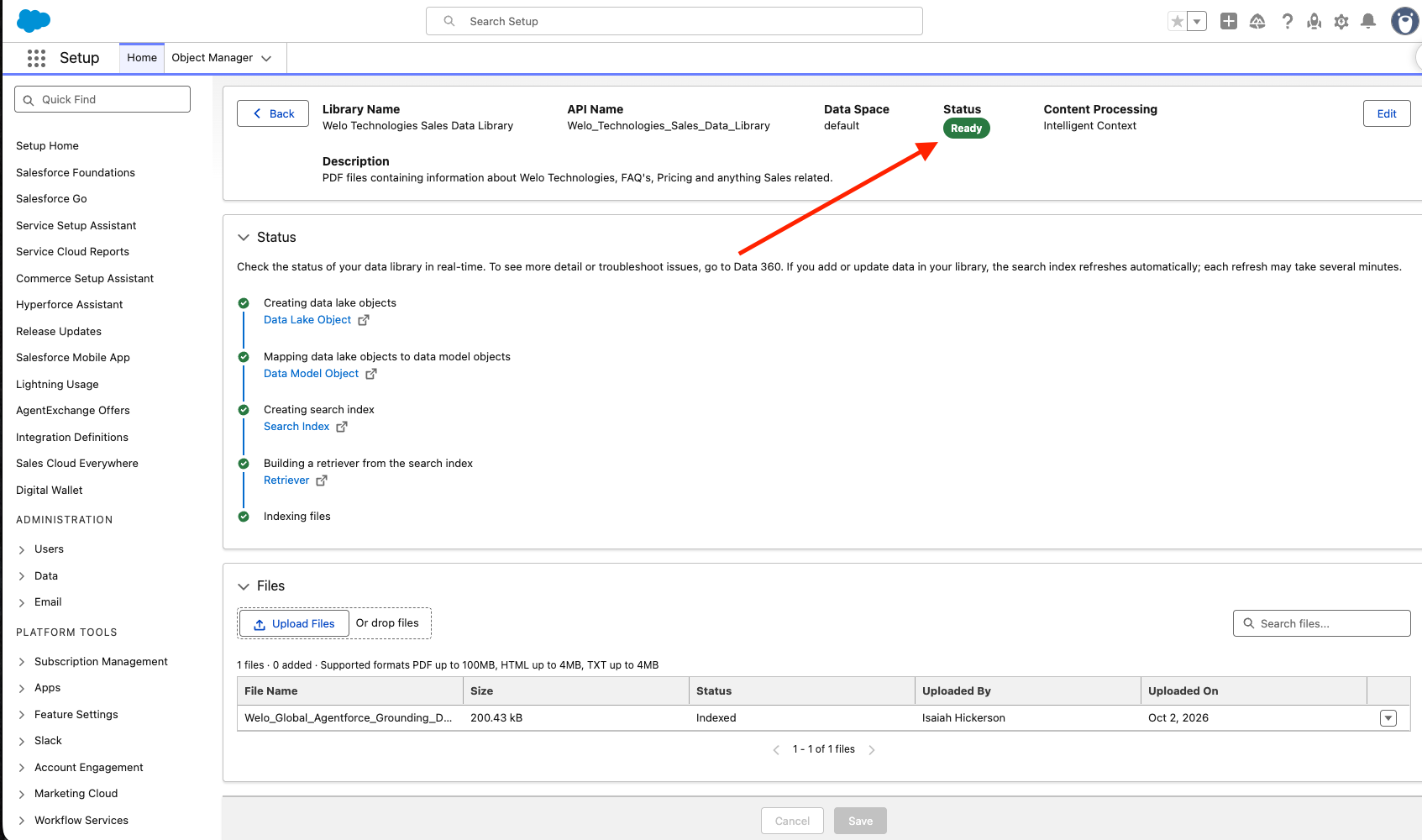1422x840 pixels.
Task: Open the Retriever link
Action: 286,480
